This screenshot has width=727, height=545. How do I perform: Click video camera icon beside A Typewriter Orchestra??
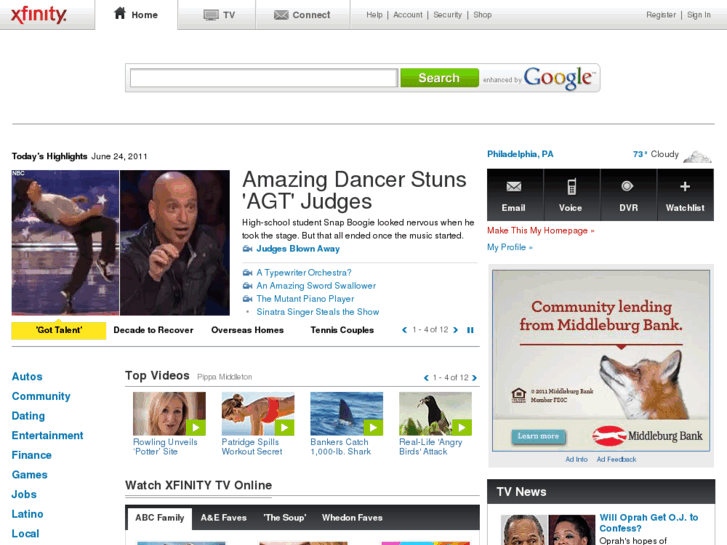(x=248, y=273)
